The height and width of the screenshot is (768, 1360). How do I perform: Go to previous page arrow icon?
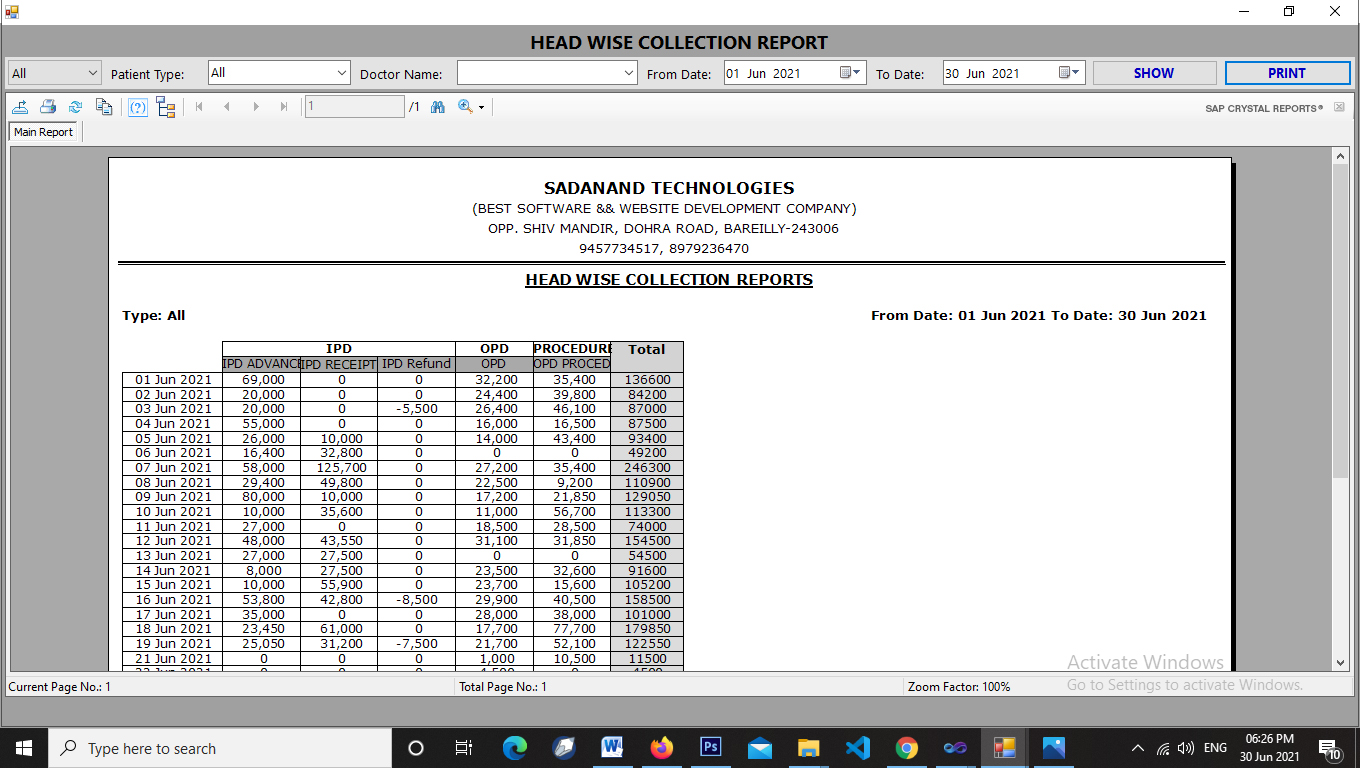227,107
